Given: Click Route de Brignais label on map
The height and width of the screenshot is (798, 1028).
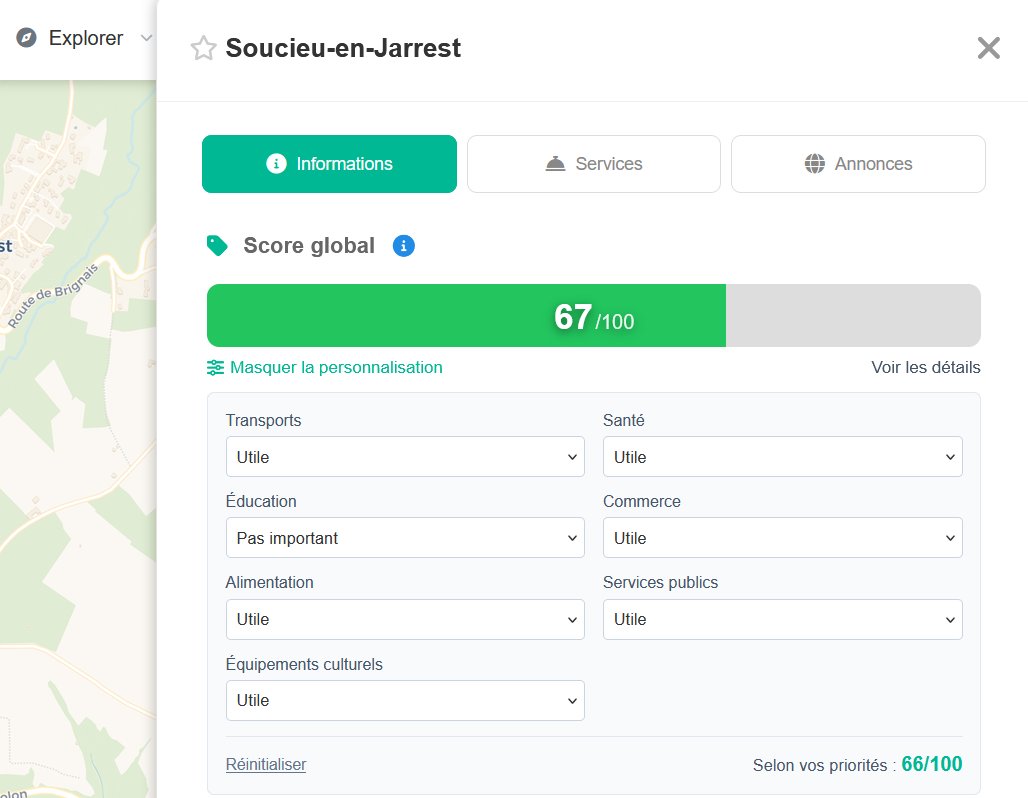Looking at the screenshot, I should coord(52,295).
